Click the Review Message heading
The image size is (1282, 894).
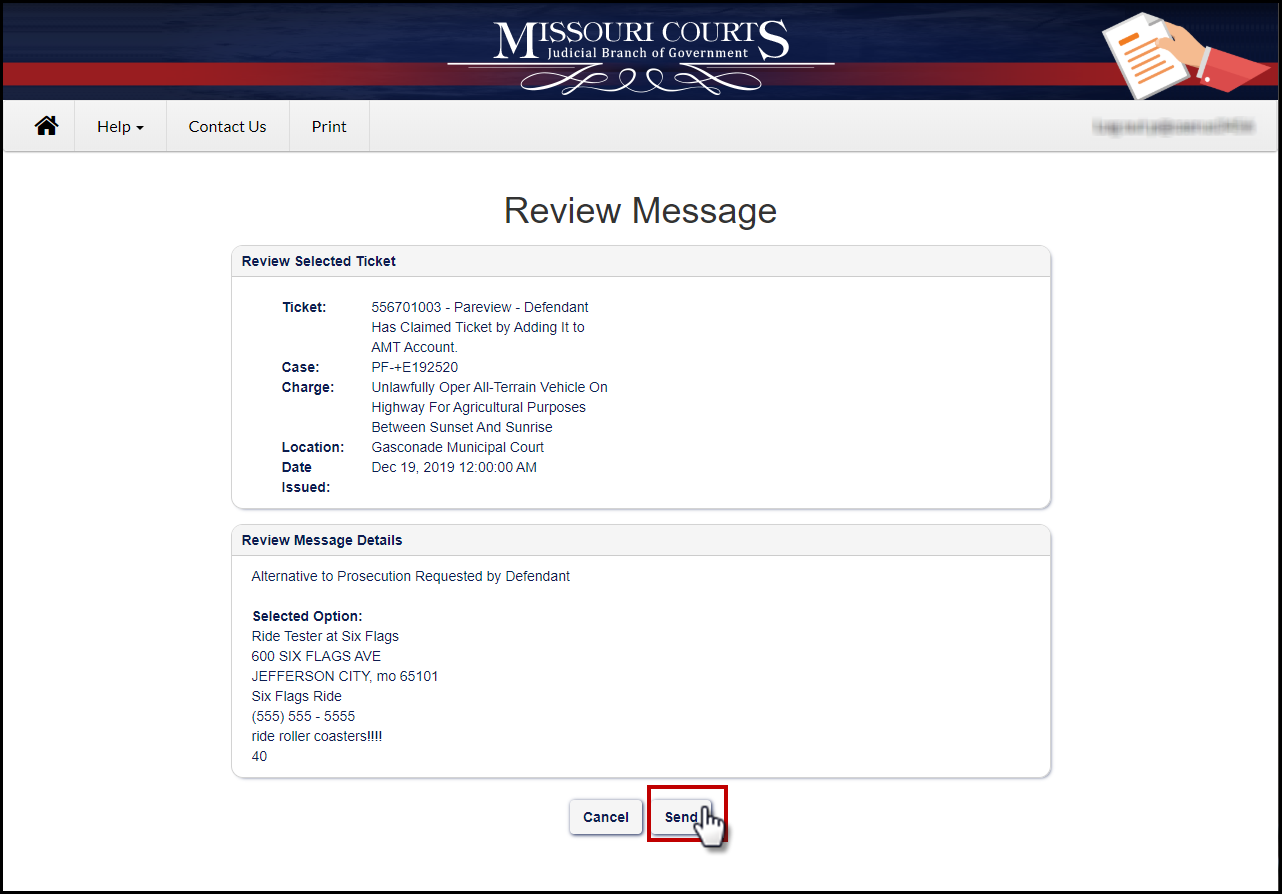click(640, 211)
